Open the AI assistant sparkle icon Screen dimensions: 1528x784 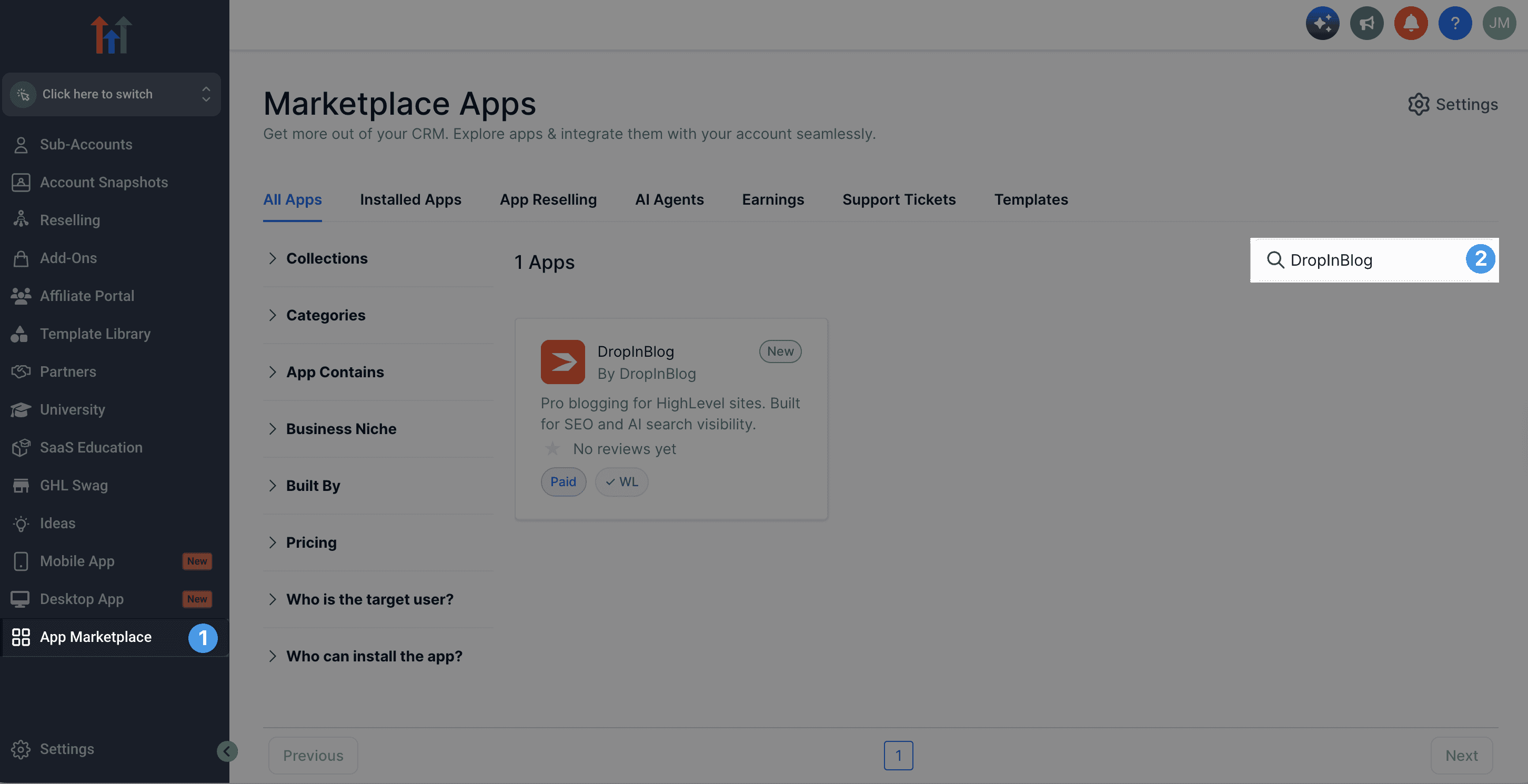(x=1322, y=23)
